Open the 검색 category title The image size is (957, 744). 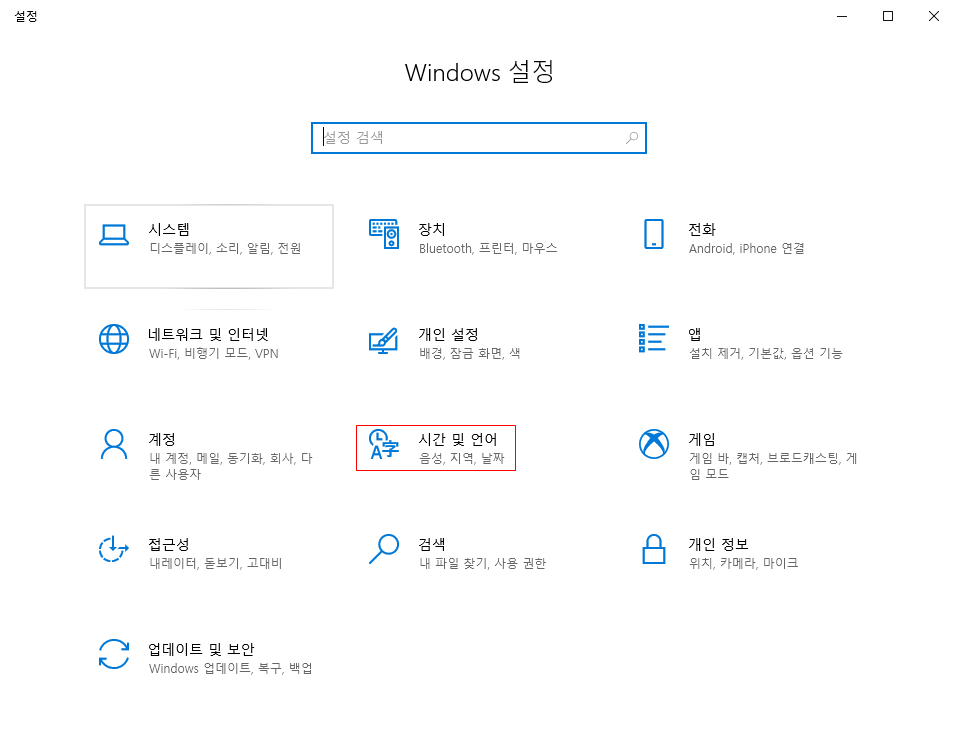[432, 544]
